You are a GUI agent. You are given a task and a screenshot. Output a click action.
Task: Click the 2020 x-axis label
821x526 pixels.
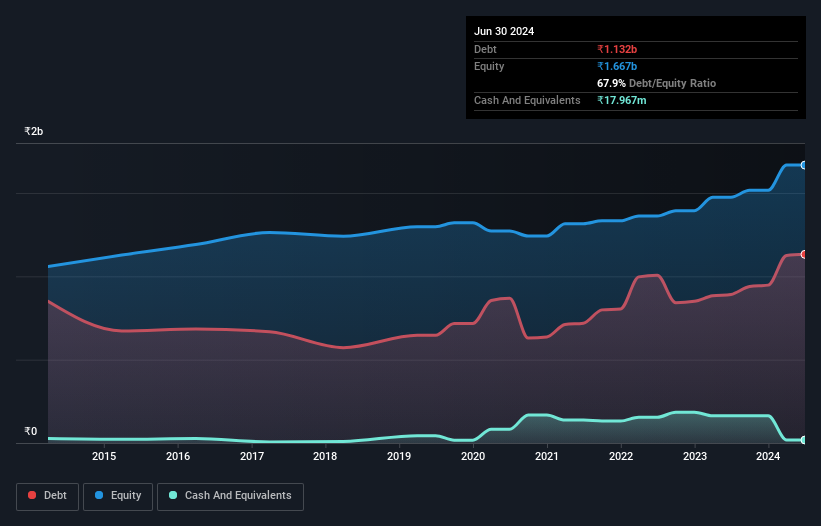pyautogui.click(x=473, y=456)
